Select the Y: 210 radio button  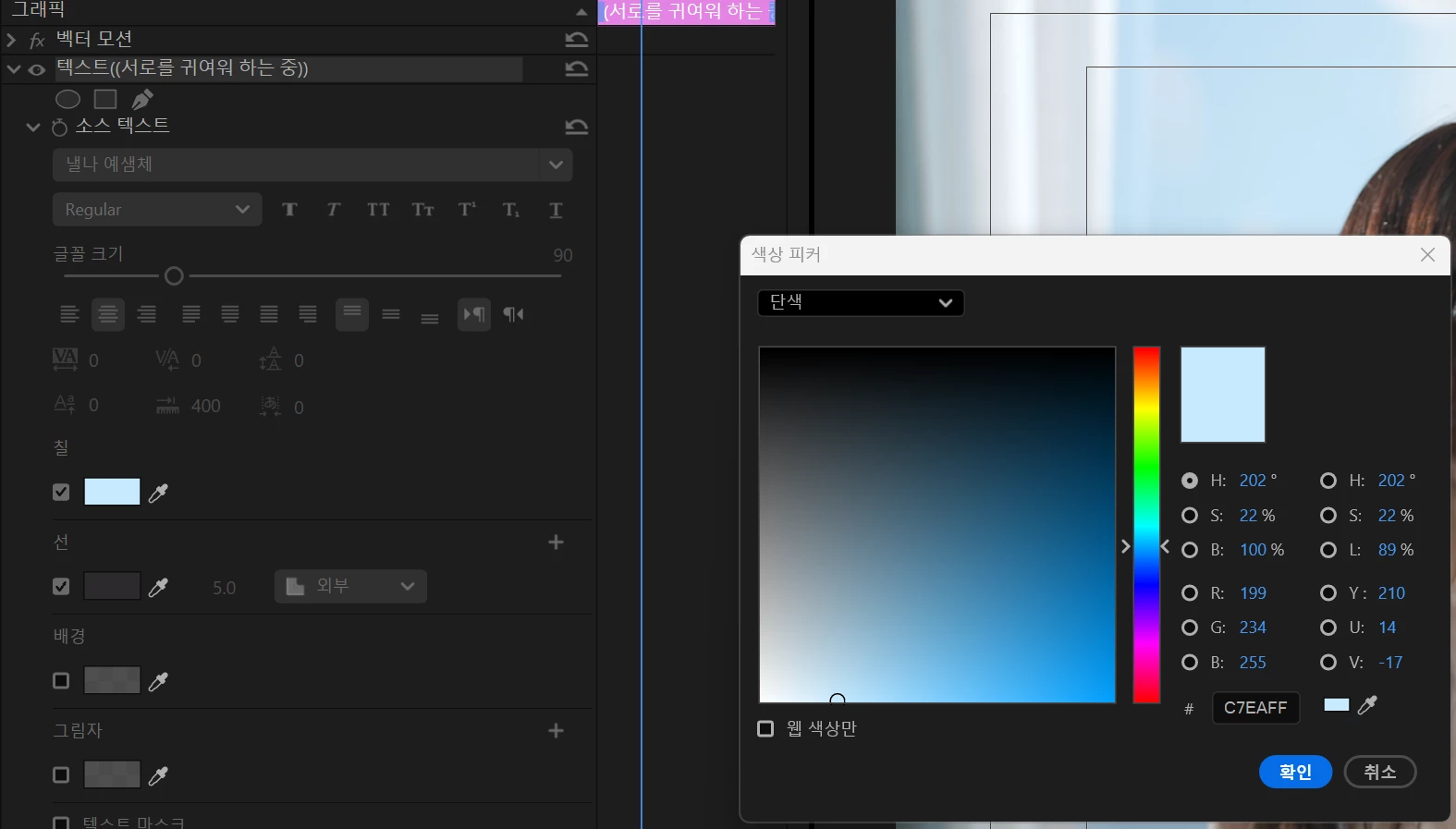pyautogui.click(x=1328, y=593)
